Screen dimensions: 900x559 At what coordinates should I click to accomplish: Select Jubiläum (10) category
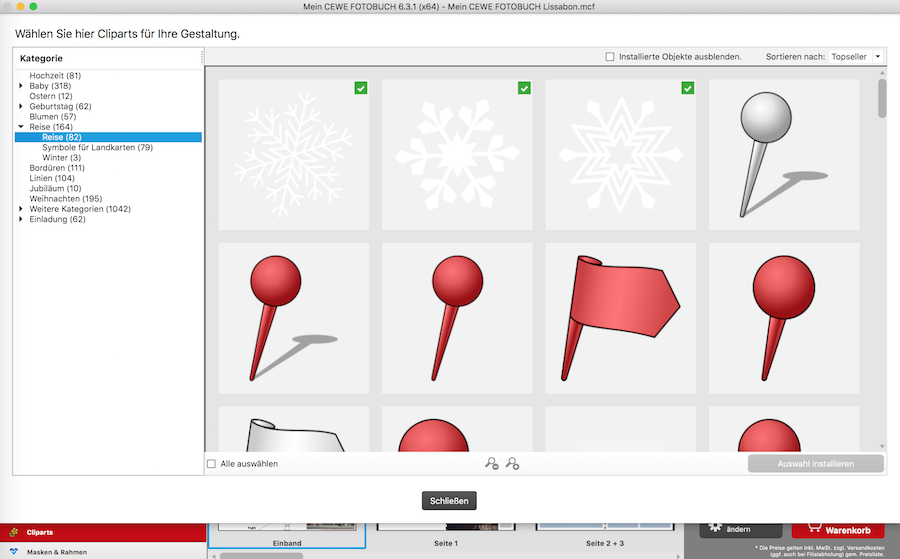point(55,188)
